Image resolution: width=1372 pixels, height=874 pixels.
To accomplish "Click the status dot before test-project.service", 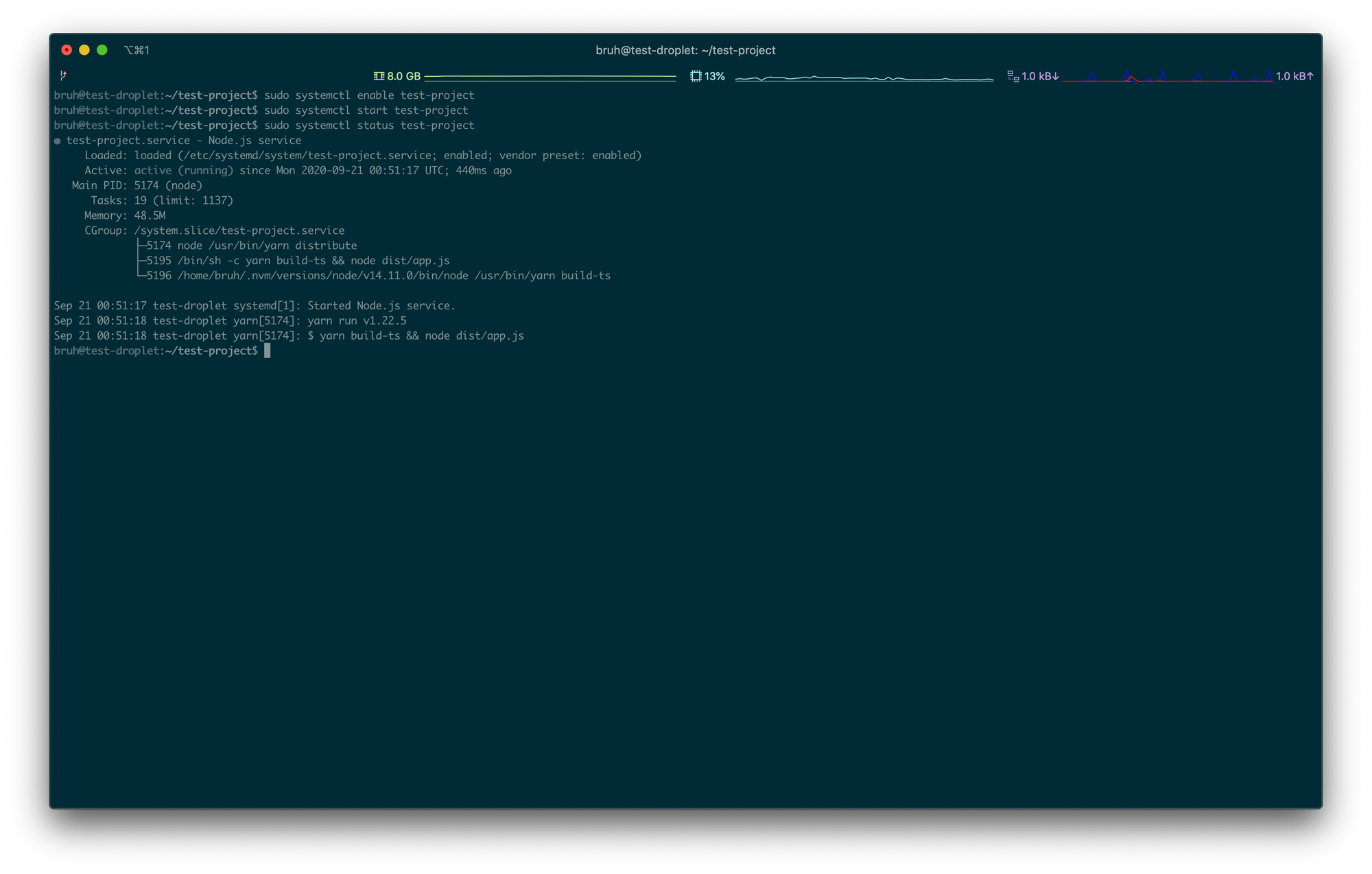I will click(x=58, y=141).
